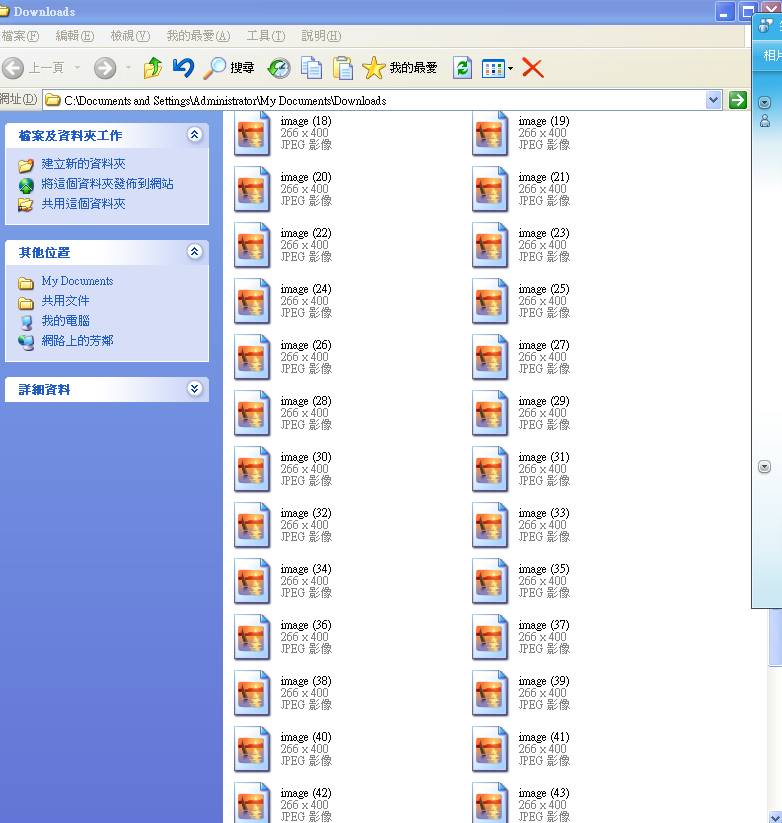Click the History clock icon
The image size is (782, 823).
pyautogui.click(x=279, y=68)
